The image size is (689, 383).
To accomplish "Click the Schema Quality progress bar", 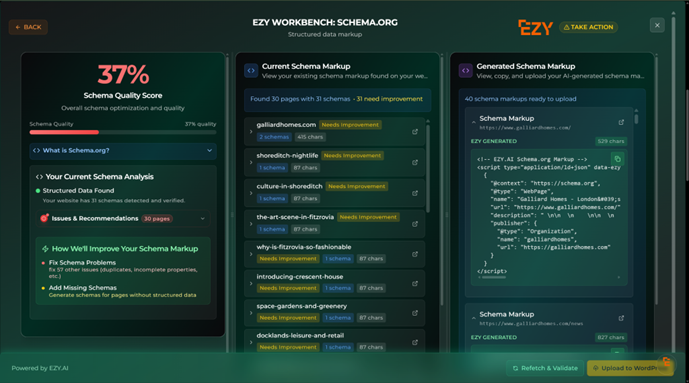I will click(123, 132).
